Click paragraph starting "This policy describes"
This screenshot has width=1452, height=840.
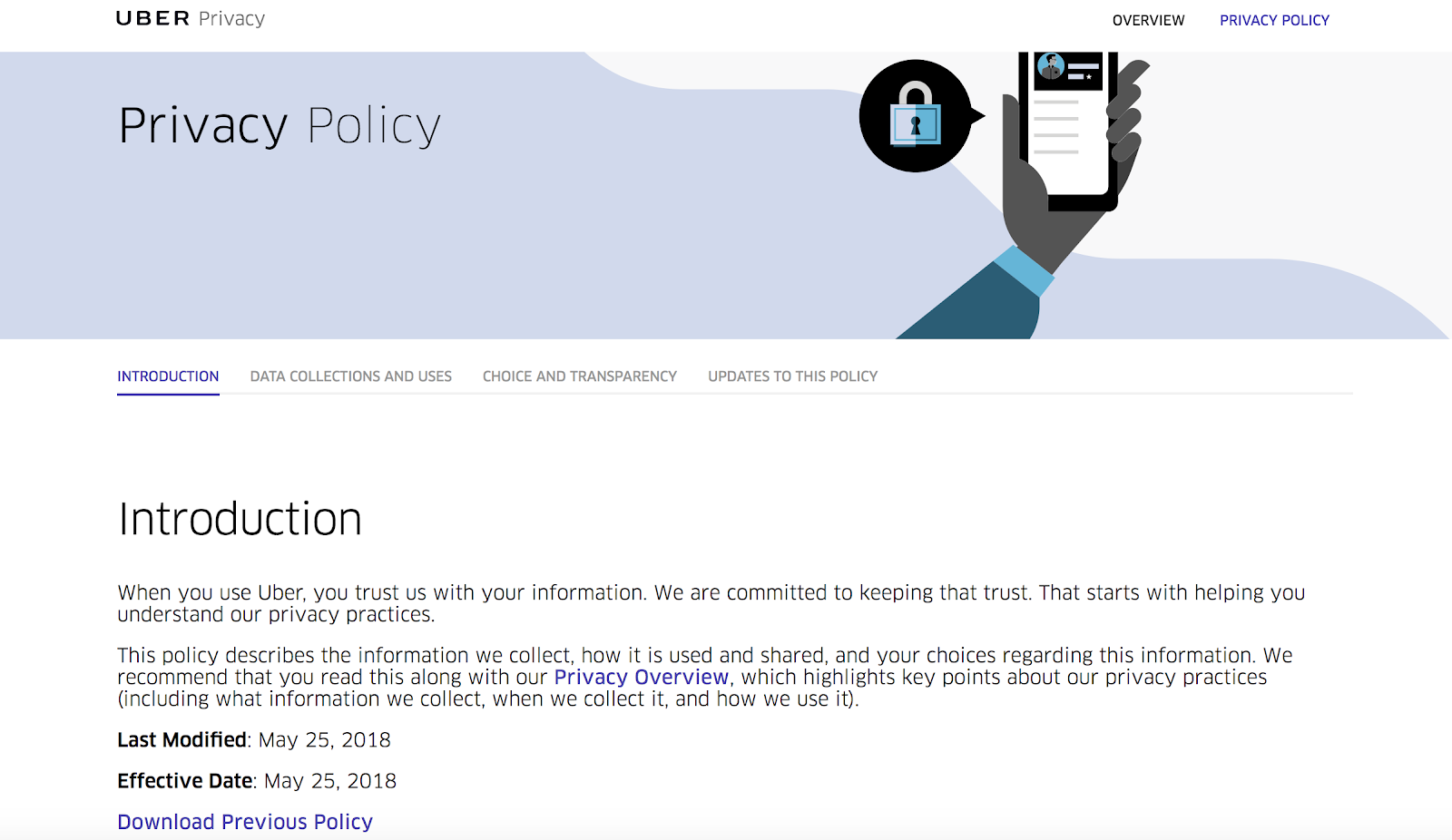(705, 677)
